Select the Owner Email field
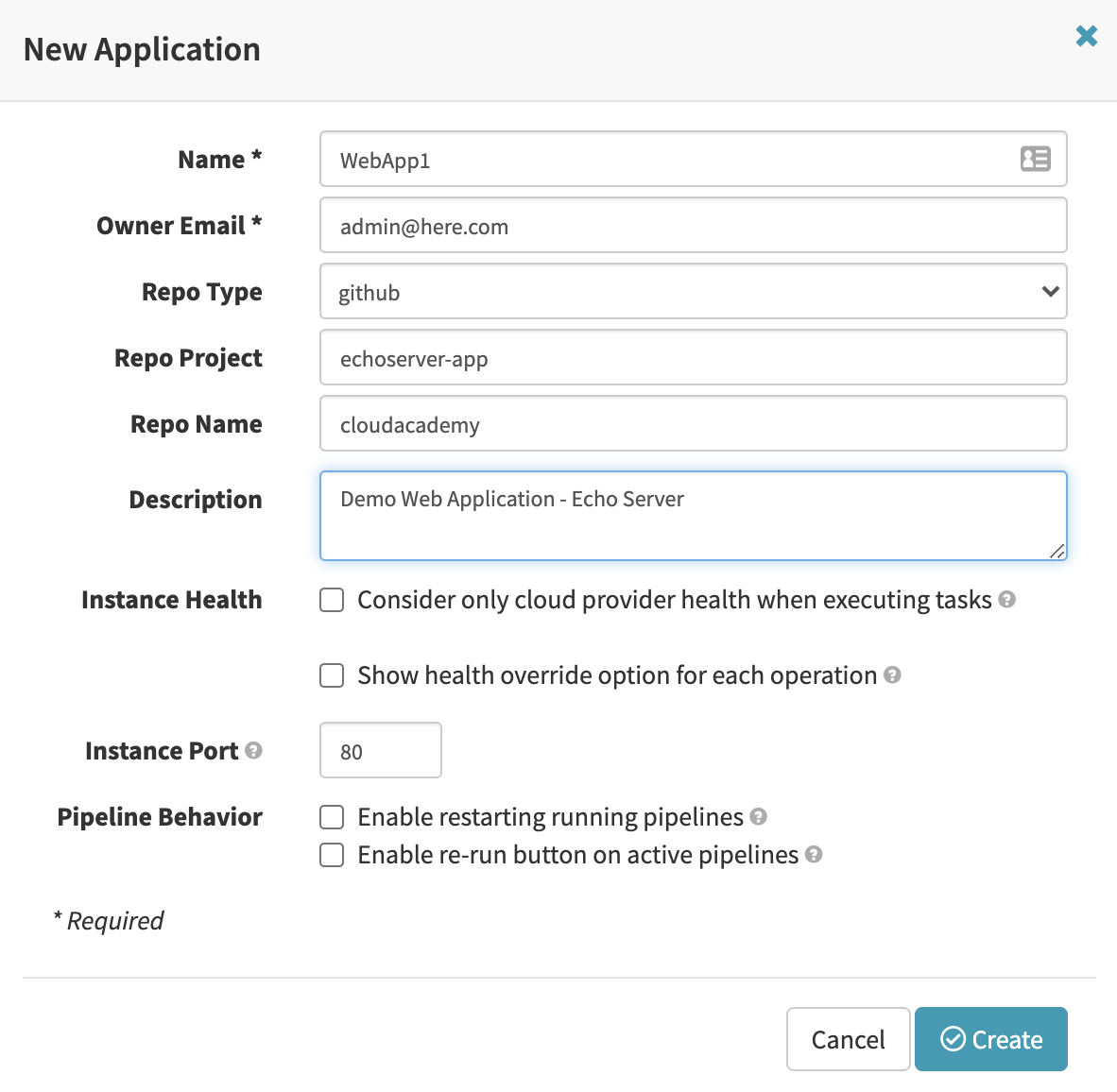The width and height of the screenshot is (1117, 1092). click(x=693, y=225)
